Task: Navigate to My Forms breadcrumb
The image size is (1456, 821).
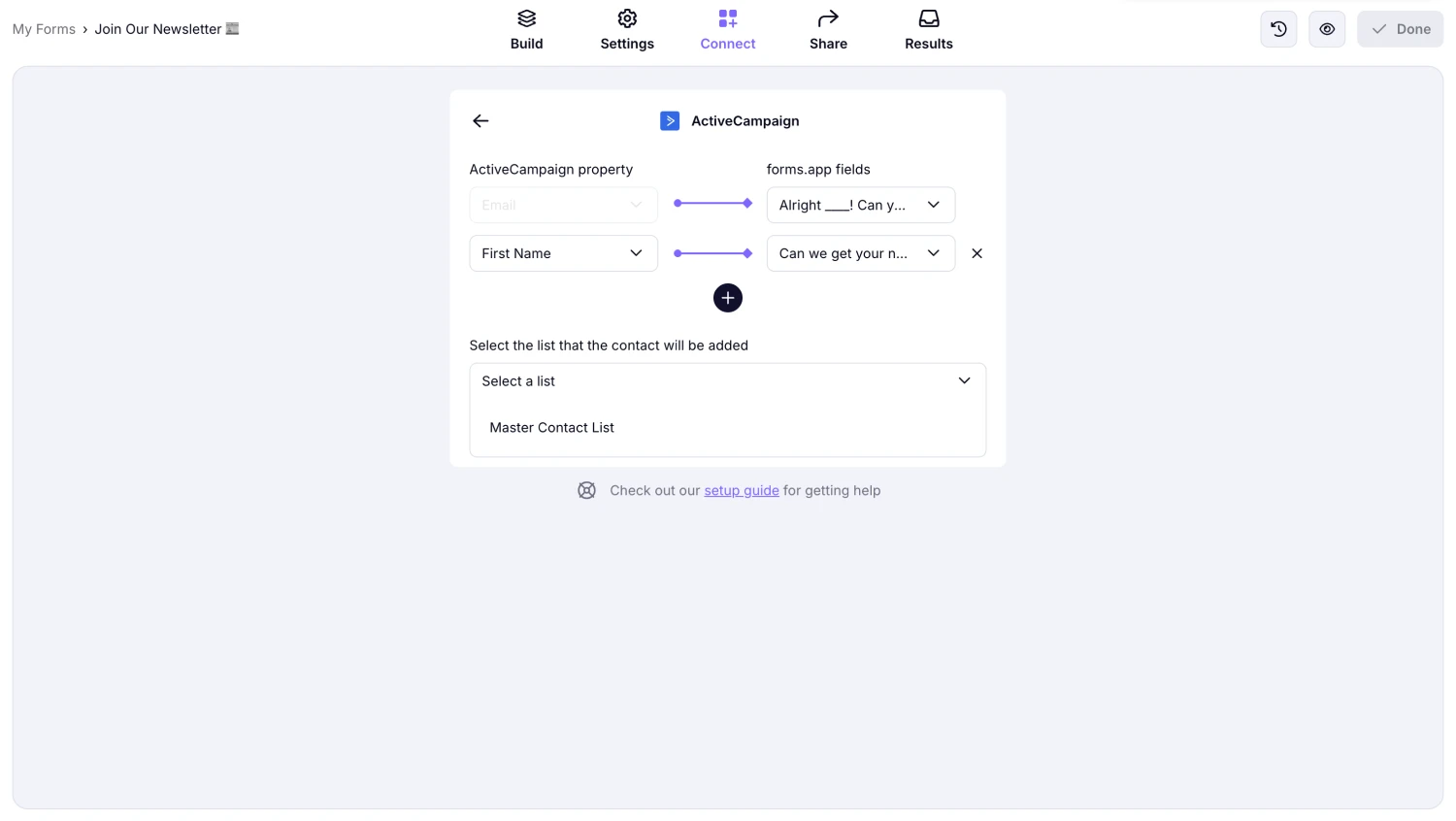Action: 44,29
